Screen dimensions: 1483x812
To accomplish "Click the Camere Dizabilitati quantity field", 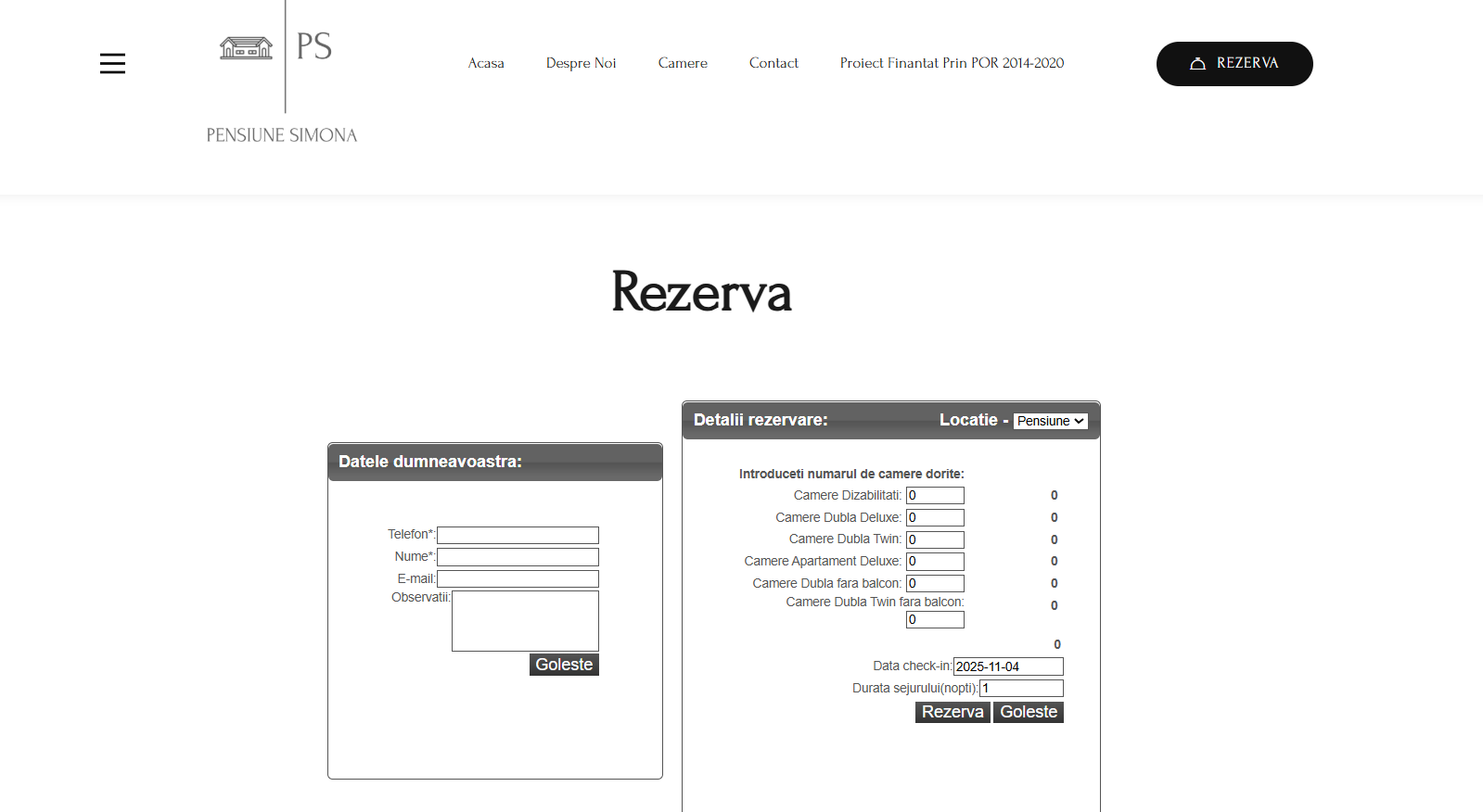I will (x=935, y=496).
